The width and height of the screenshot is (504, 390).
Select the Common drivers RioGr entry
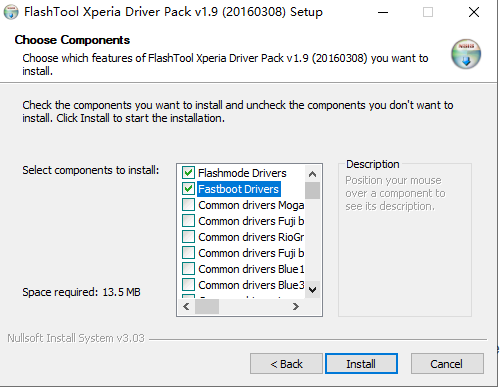(x=251, y=237)
